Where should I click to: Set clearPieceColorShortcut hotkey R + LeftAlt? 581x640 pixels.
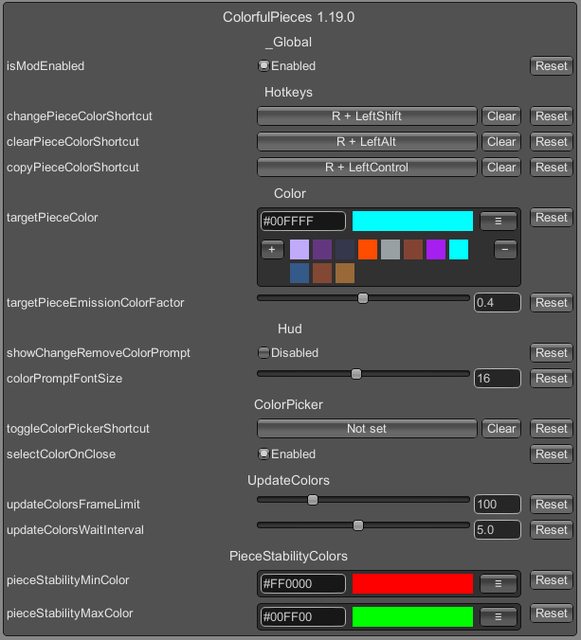coord(367,142)
